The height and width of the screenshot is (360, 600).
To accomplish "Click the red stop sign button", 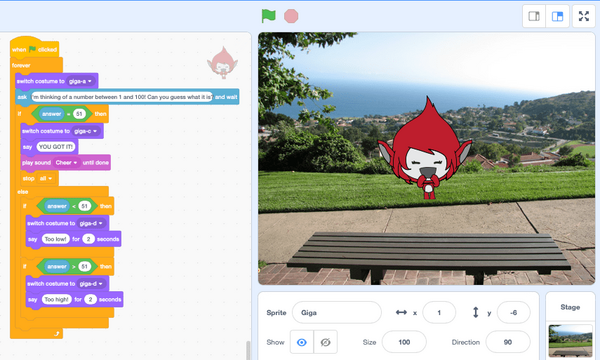I will tap(291, 16).
